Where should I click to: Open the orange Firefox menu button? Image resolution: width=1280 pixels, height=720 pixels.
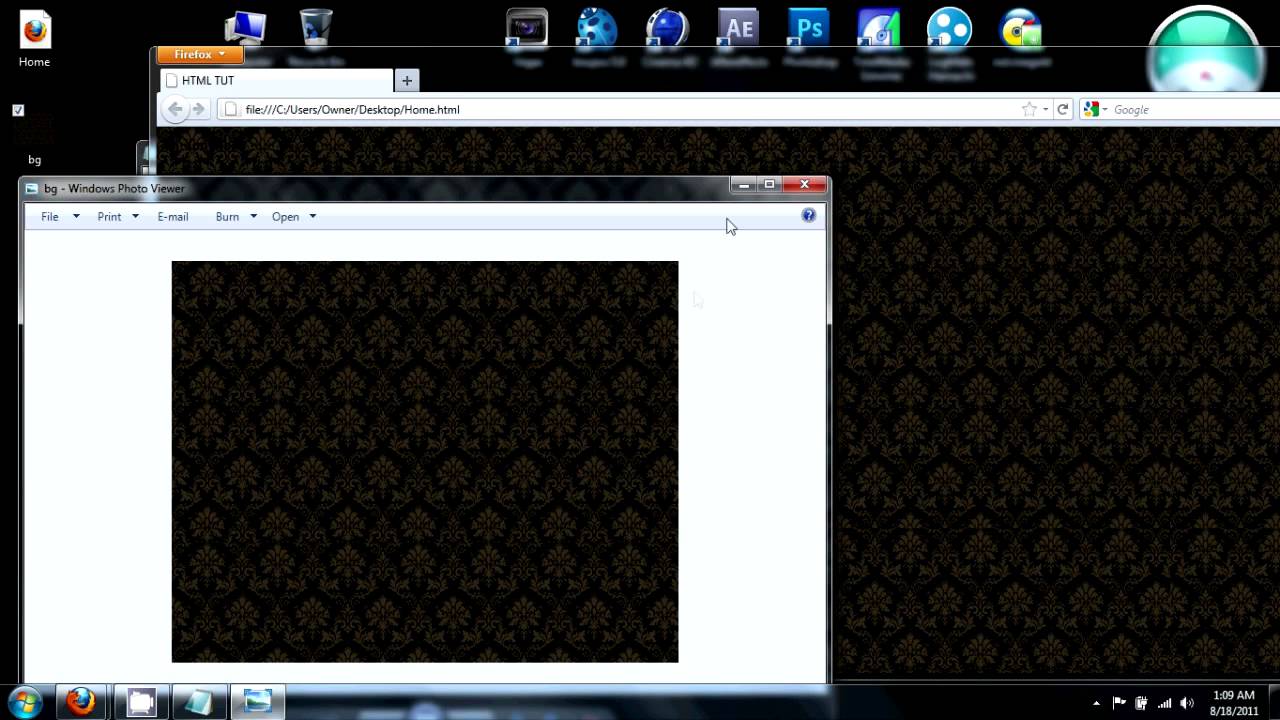(200, 54)
